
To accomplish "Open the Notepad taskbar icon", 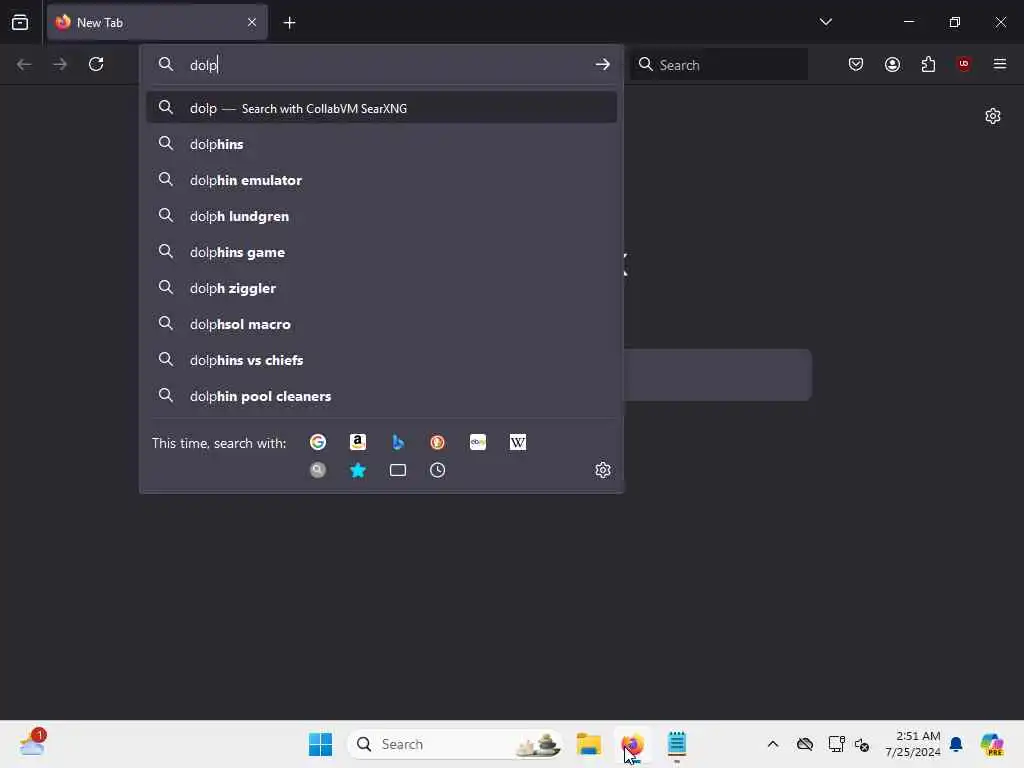I will coord(677,744).
